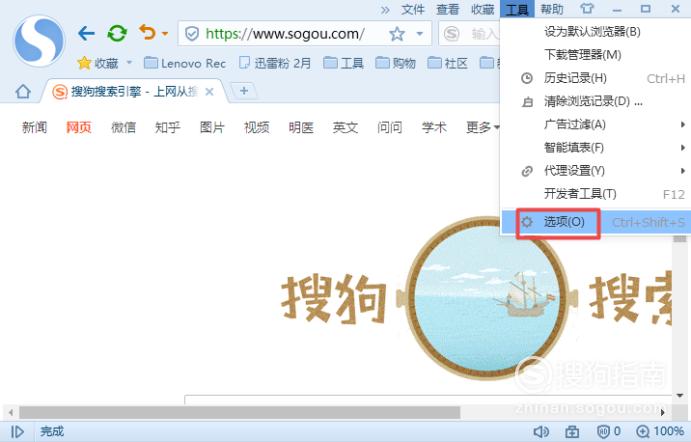Go to 视频 search category
Image resolution: width=691 pixels, height=442 pixels.
click(x=256, y=127)
